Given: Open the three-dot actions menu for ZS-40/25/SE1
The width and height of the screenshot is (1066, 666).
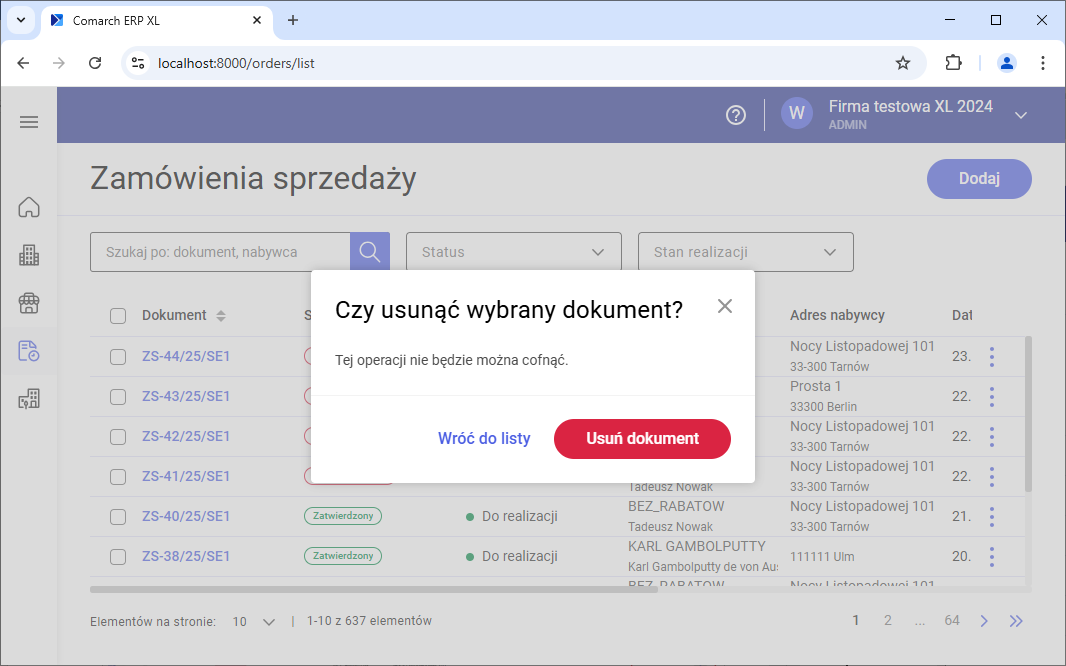Looking at the screenshot, I should (991, 516).
